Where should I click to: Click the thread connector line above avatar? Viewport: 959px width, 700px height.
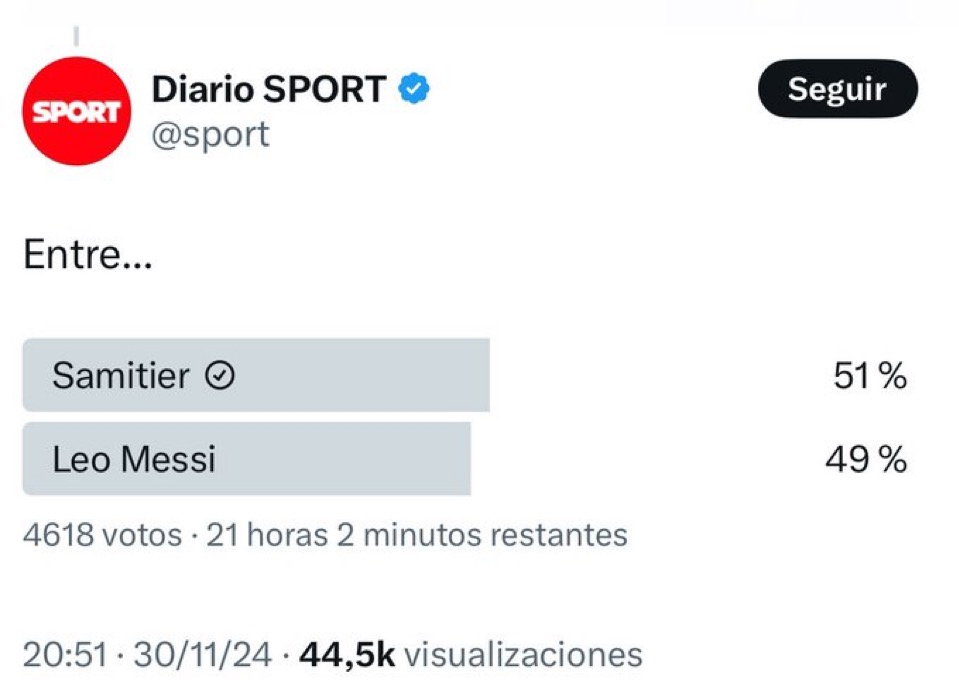click(76, 38)
